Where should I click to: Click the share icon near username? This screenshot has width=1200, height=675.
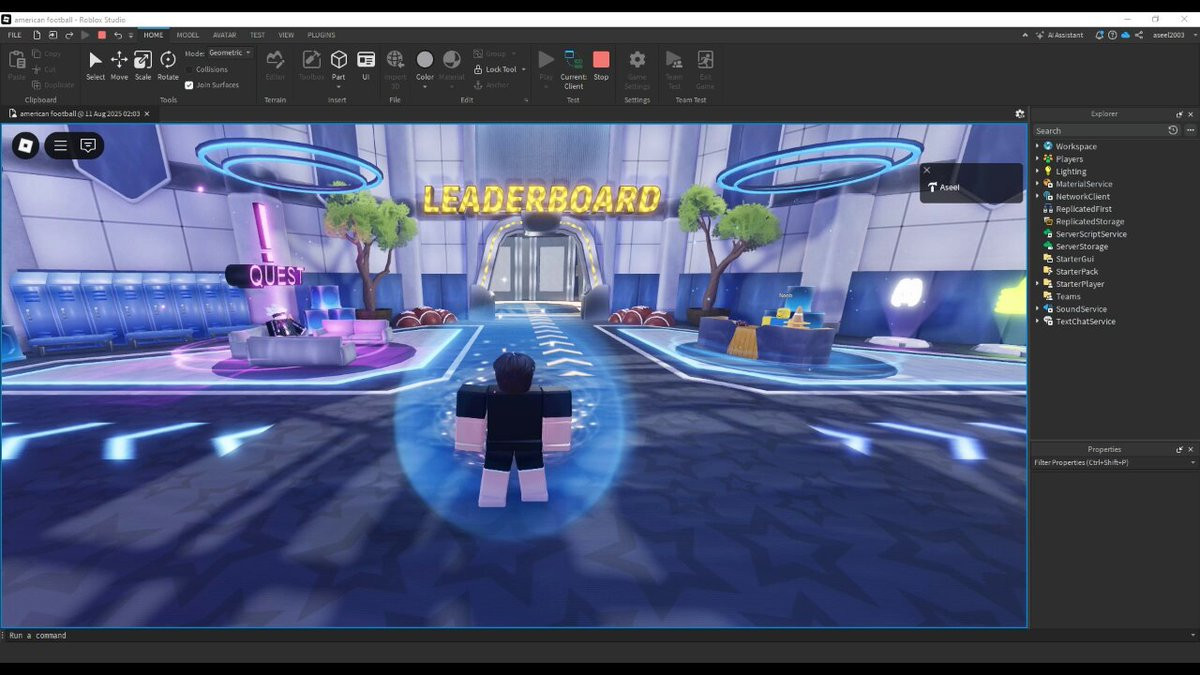1138,35
